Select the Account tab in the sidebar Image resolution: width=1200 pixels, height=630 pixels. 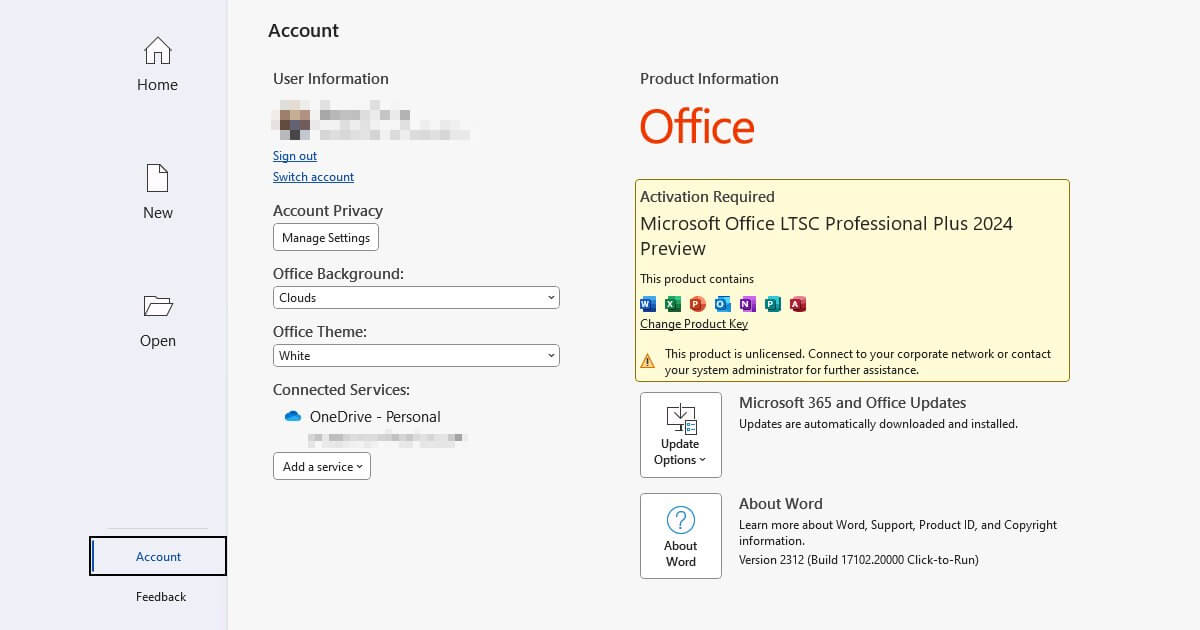pos(158,556)
